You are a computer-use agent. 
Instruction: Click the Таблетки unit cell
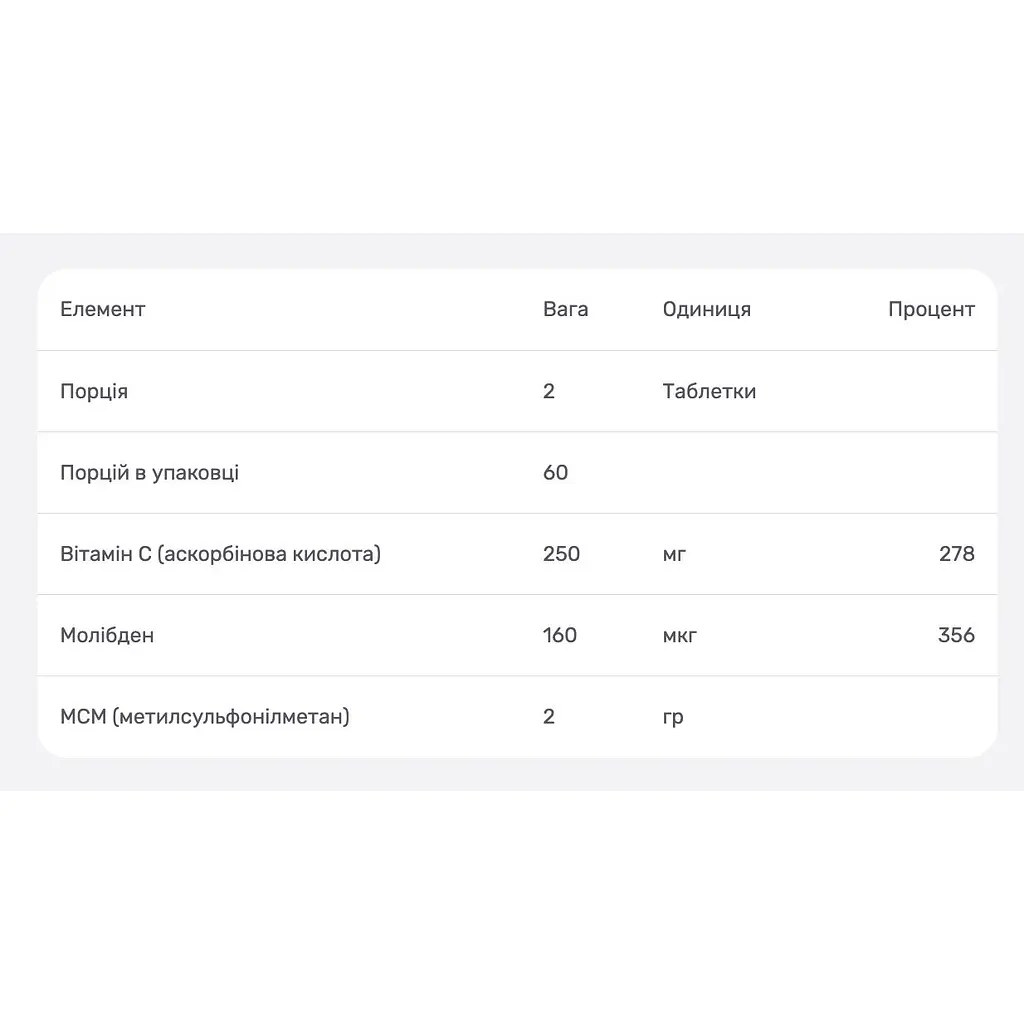[709, 391]
